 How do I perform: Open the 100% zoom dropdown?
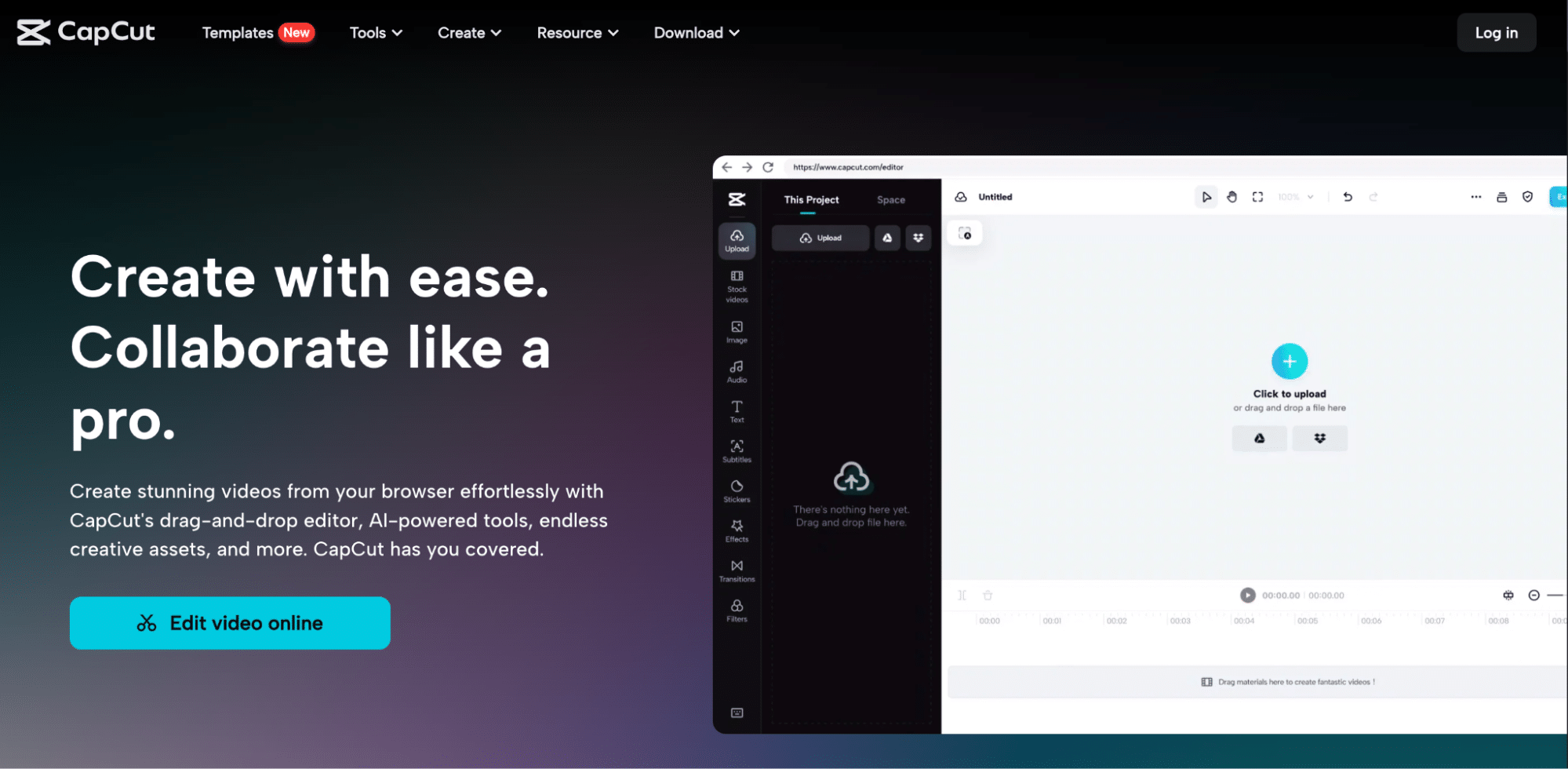(1296, 197)
